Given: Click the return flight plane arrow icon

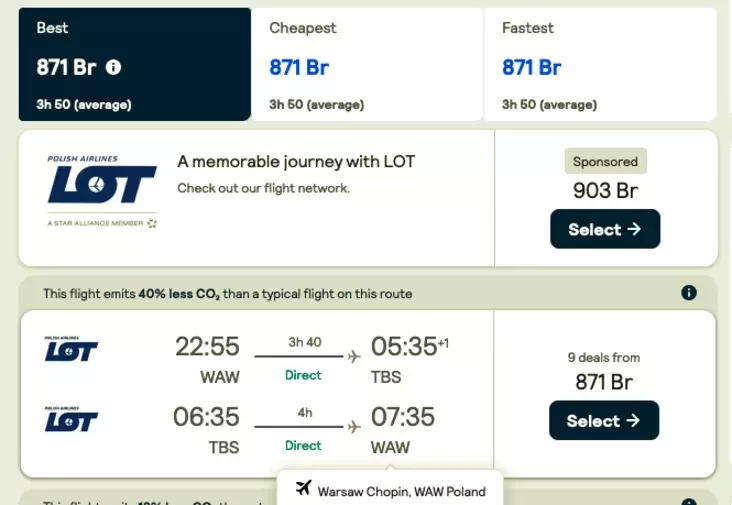Looking at the screenshot, I should (353, 427).
